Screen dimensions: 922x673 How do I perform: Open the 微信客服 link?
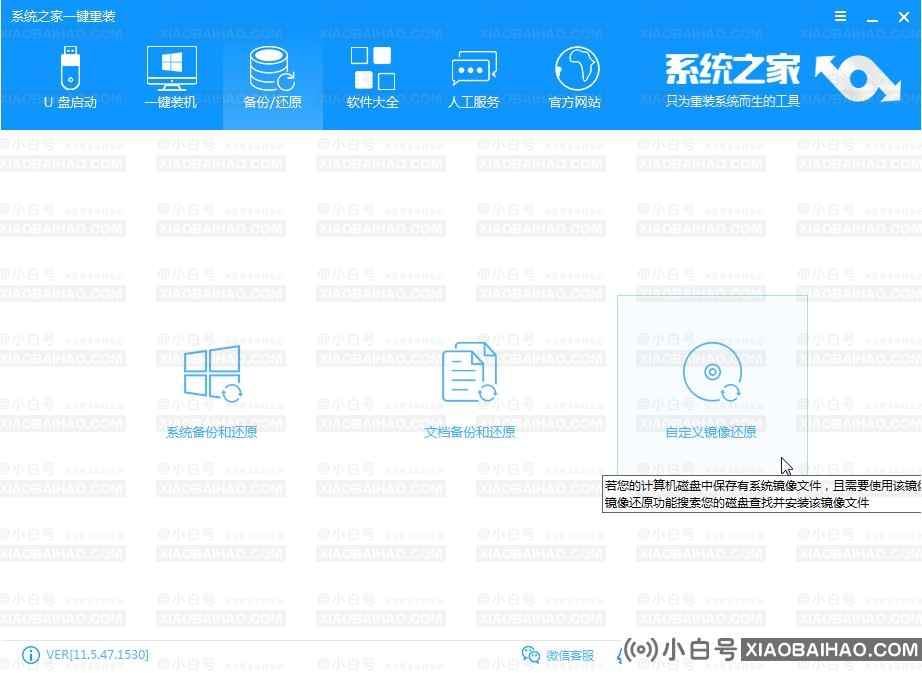[x=570, y=655]
